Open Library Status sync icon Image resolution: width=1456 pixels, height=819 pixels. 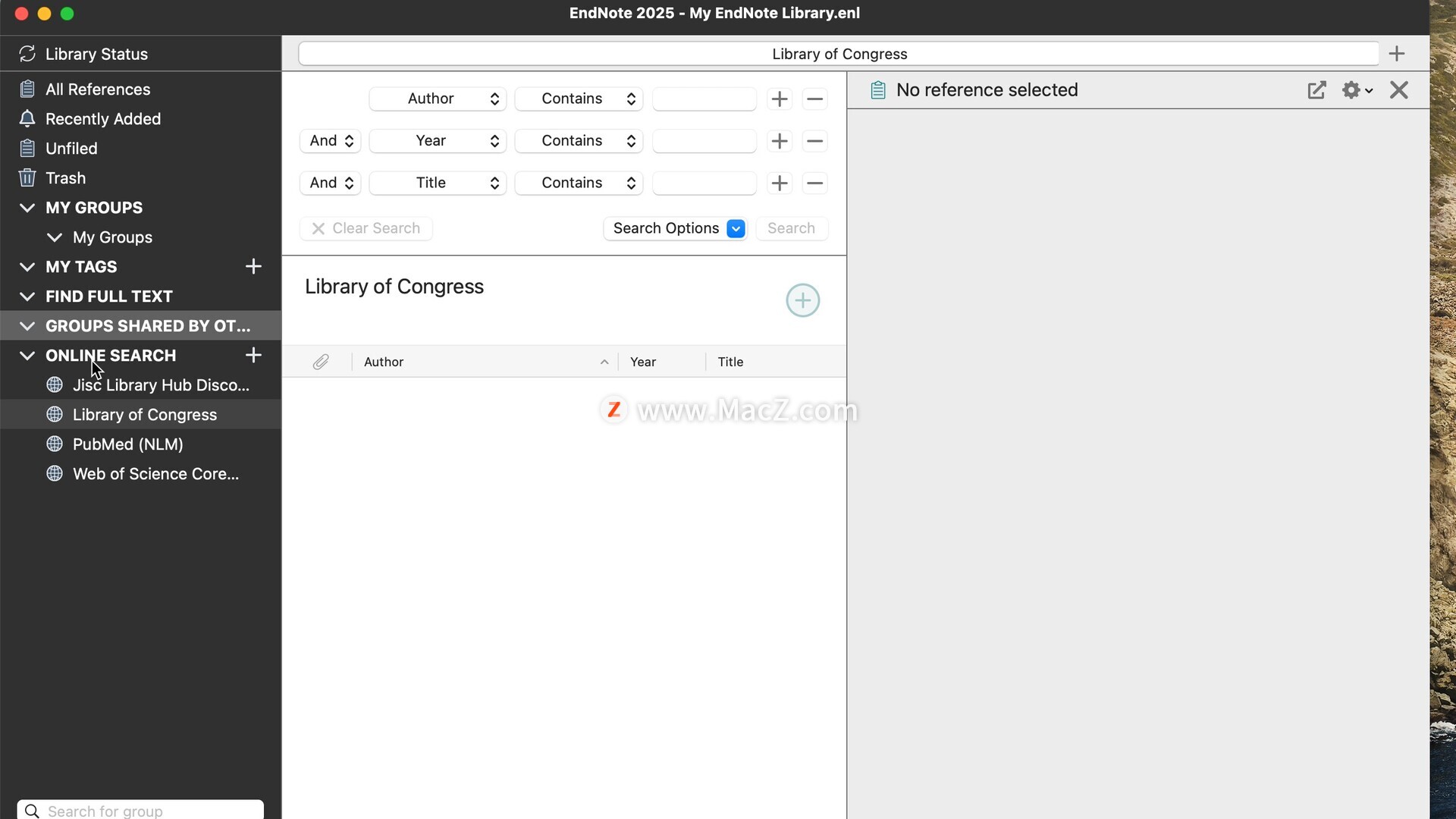pyautogui.click(x=27, y=54)
